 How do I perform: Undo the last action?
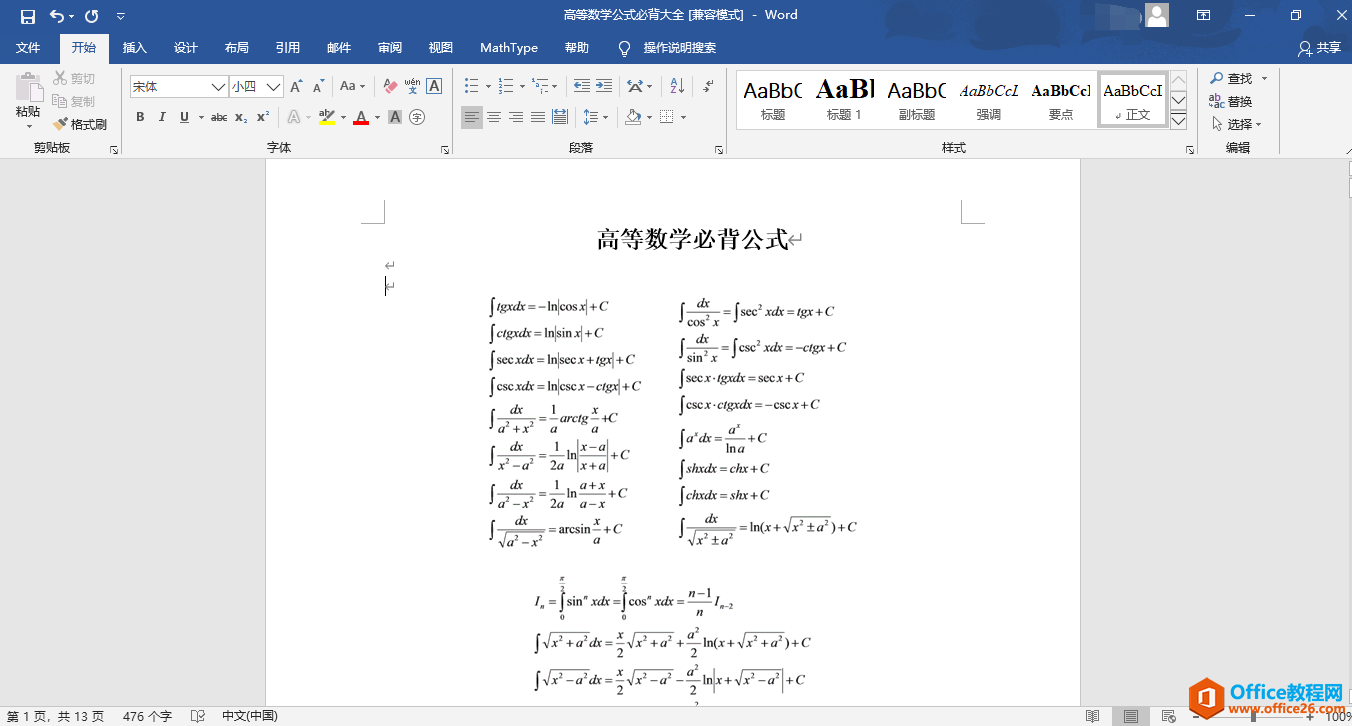point(57,16)
